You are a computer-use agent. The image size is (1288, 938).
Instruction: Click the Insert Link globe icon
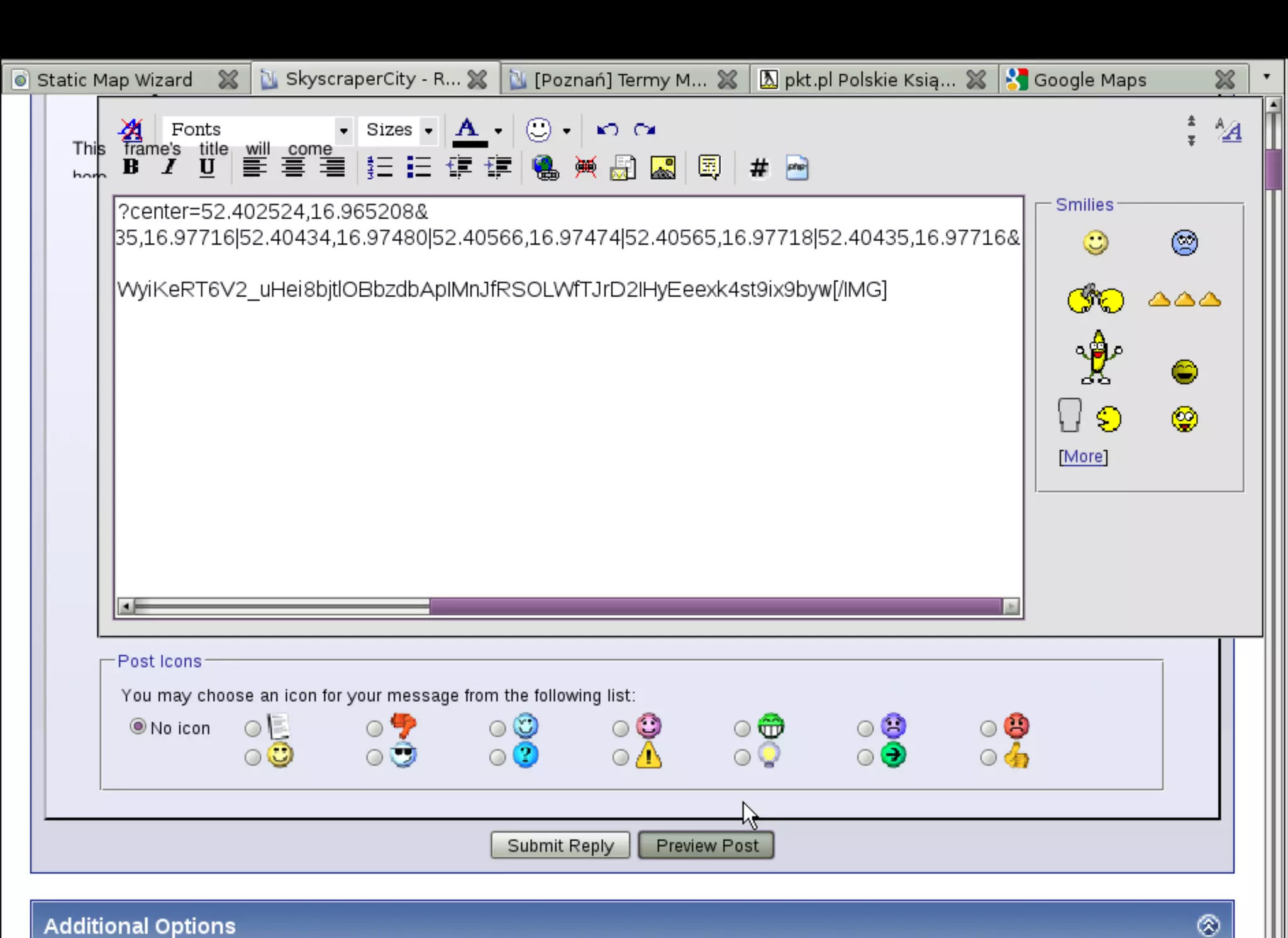(545, 168)
